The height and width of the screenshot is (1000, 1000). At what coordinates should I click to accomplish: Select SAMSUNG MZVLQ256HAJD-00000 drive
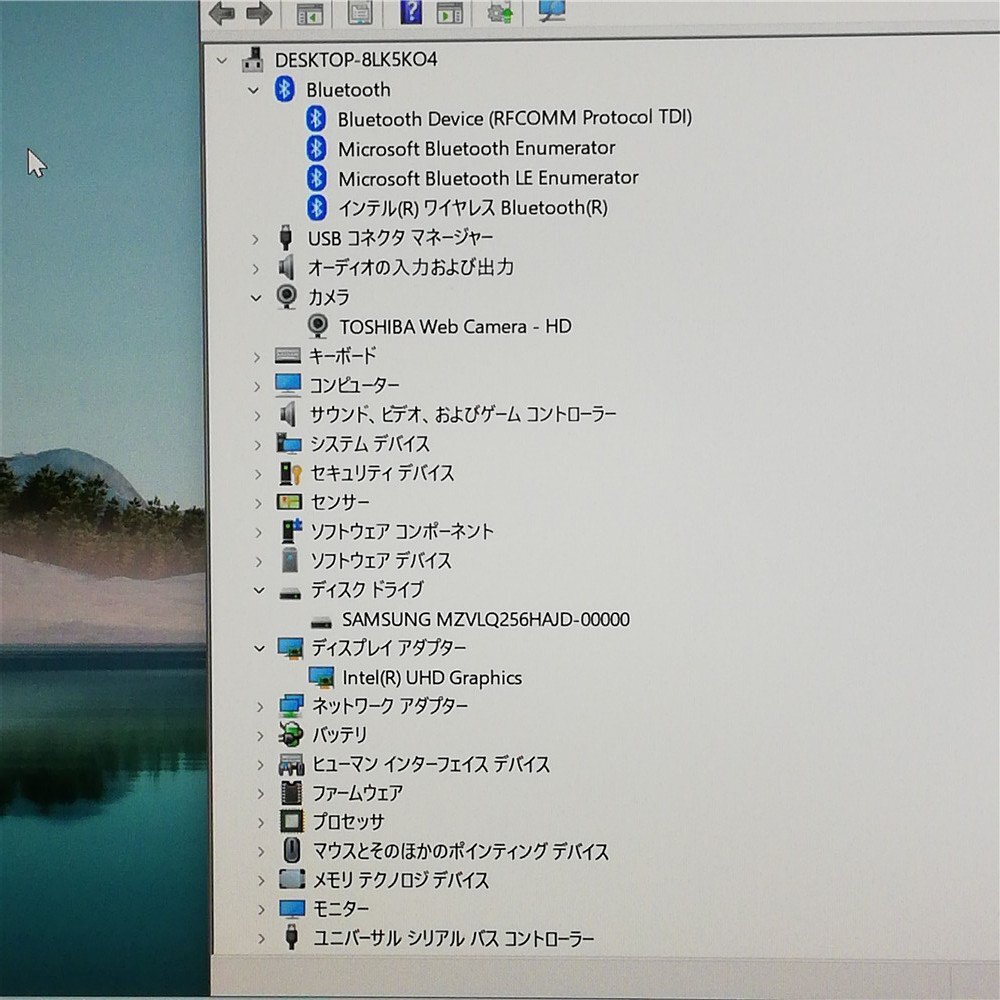486,619
